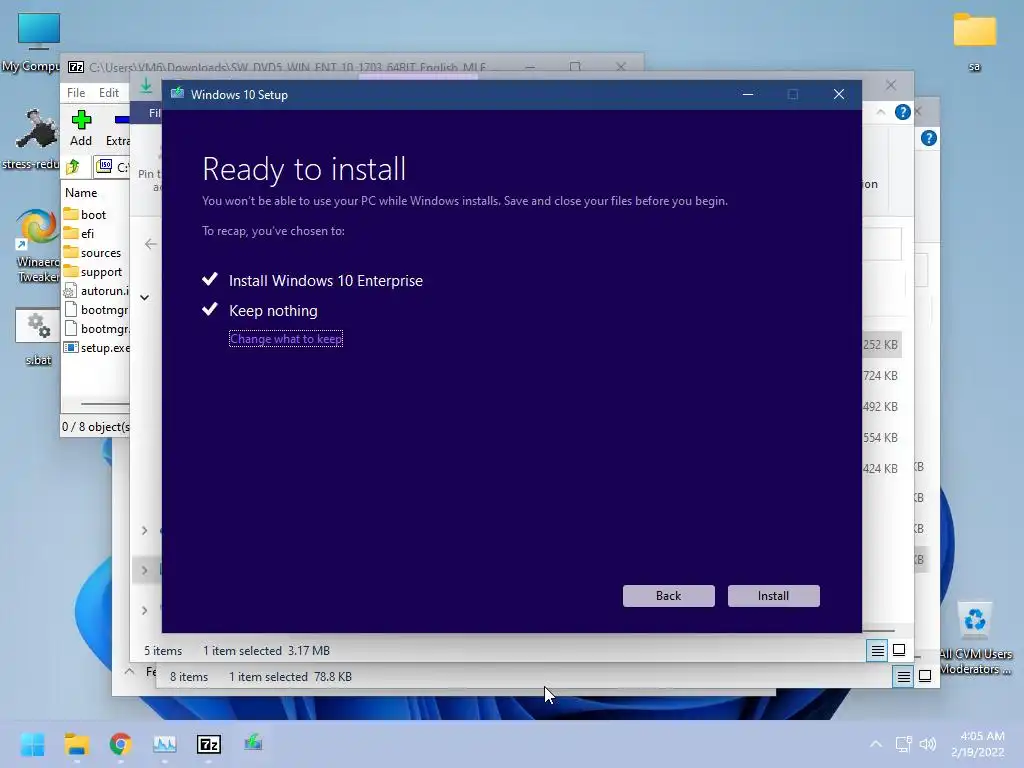Click the Name column header in 7-Zip
Image resolution: width=1024 pixels, height=768 pixels.
coord(81,193)
